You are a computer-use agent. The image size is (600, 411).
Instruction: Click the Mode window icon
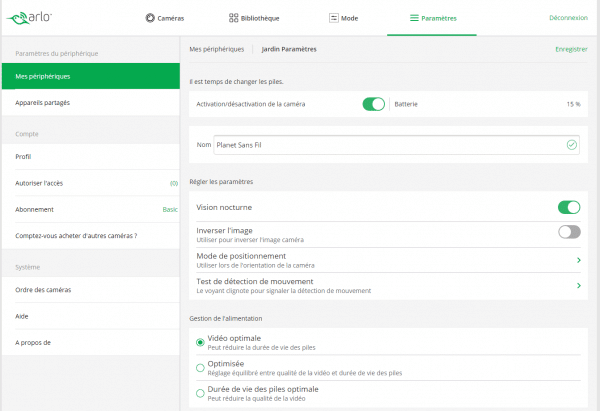click(x=333, y=18)
